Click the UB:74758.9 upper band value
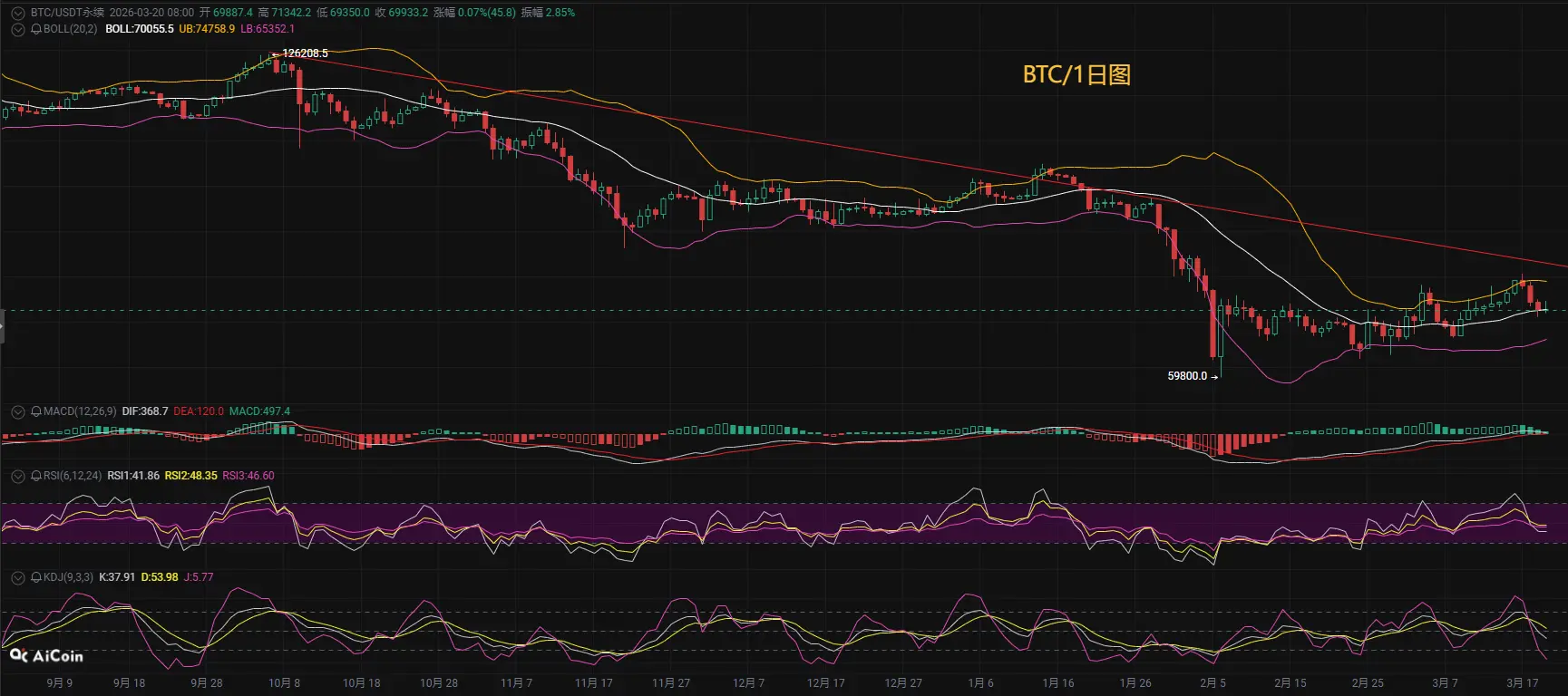The width and height of the screenshot is (1568, 696). (x=207, y=29)
